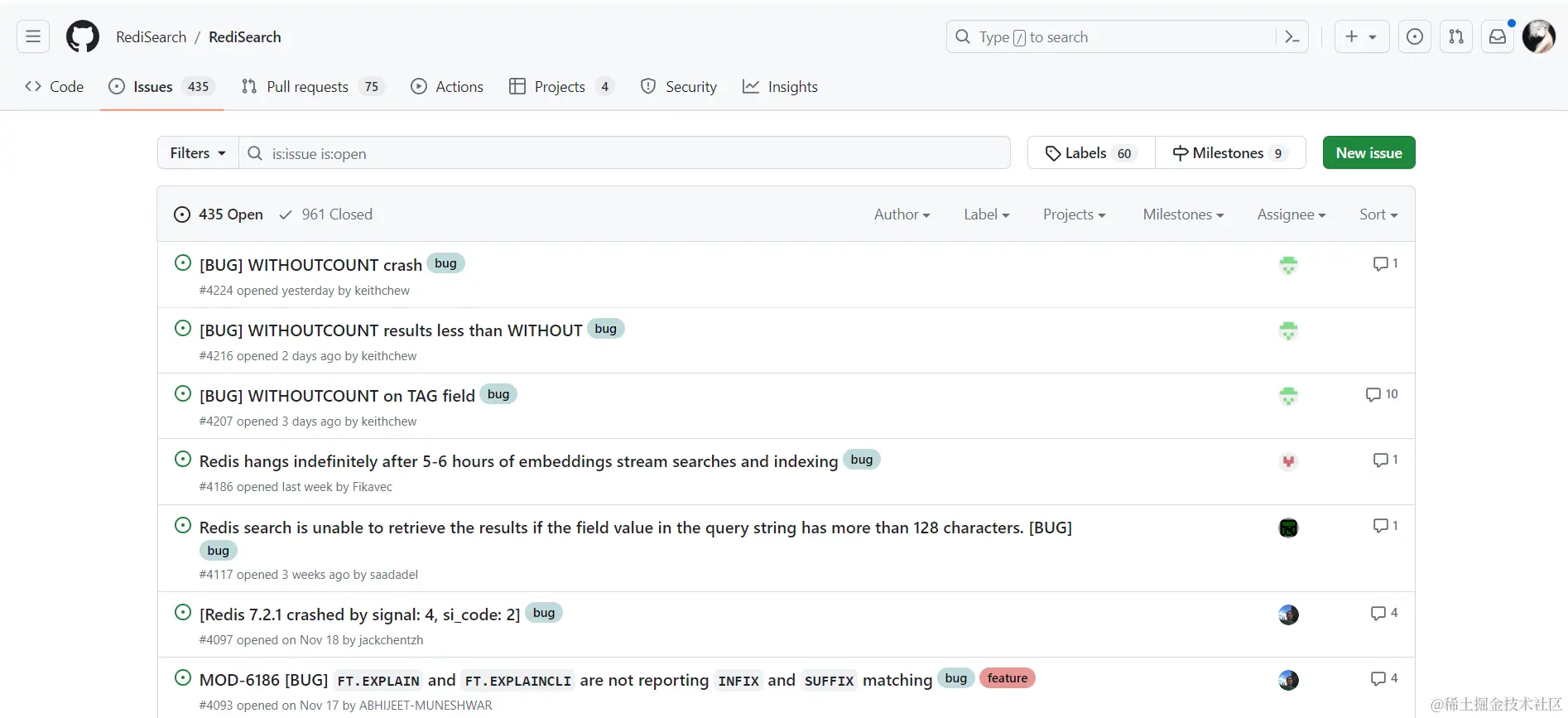Viewport: 1568px width, 718px height.
Task: Open 1 comment on WITHOUTCOUNT crash issue
Action: (x=1386, y=263)
